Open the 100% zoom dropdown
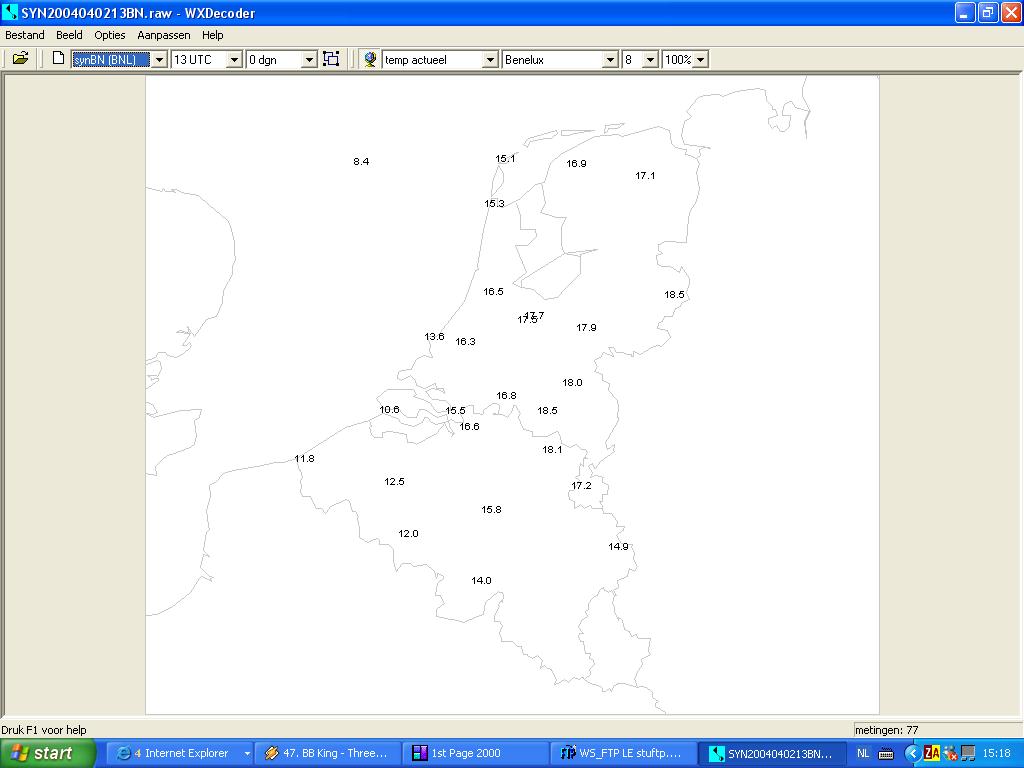 [x=700, y=59]
